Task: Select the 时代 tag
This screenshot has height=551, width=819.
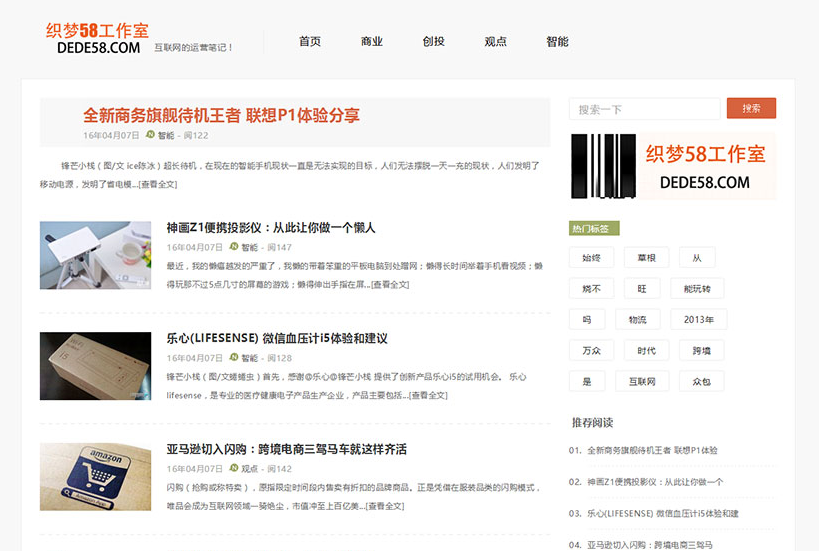Action: (x=647, y=350)
